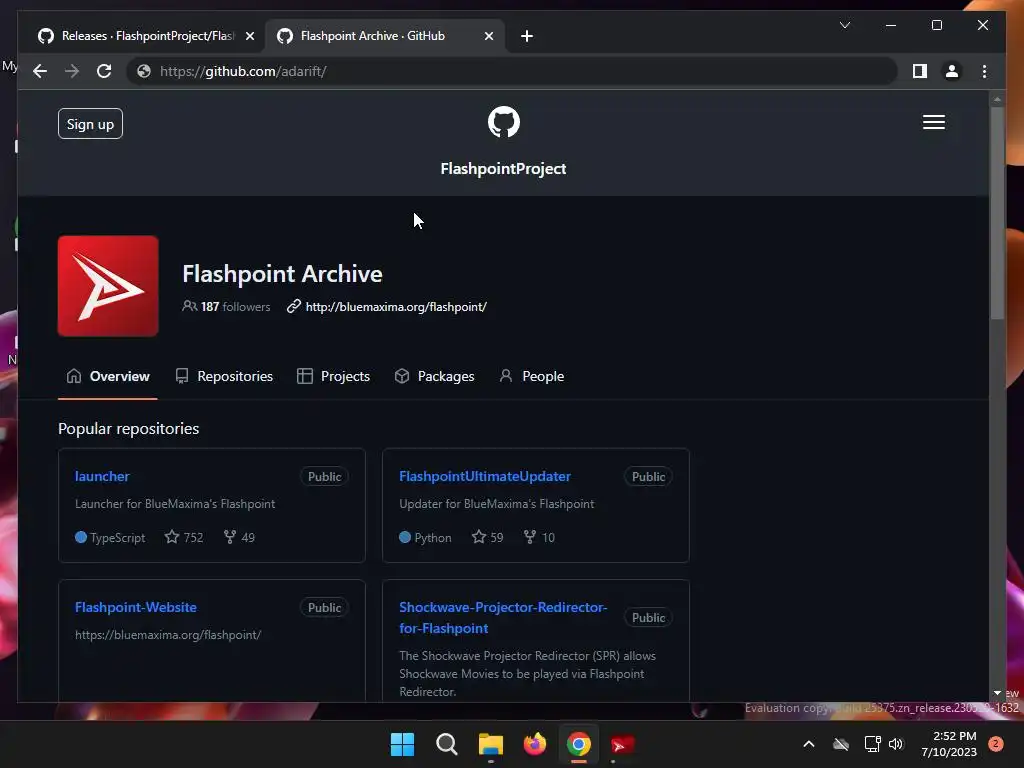
Task: Click the star count 752 on launcher
Action: click(x=184, y=537)
